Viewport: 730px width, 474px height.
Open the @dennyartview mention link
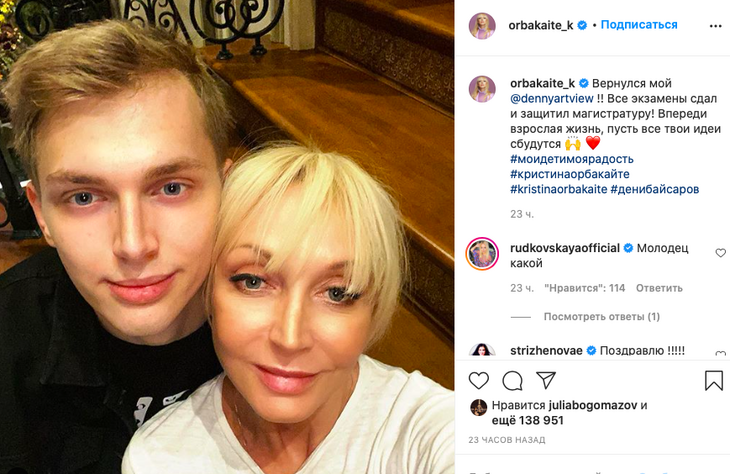point(552,99)
